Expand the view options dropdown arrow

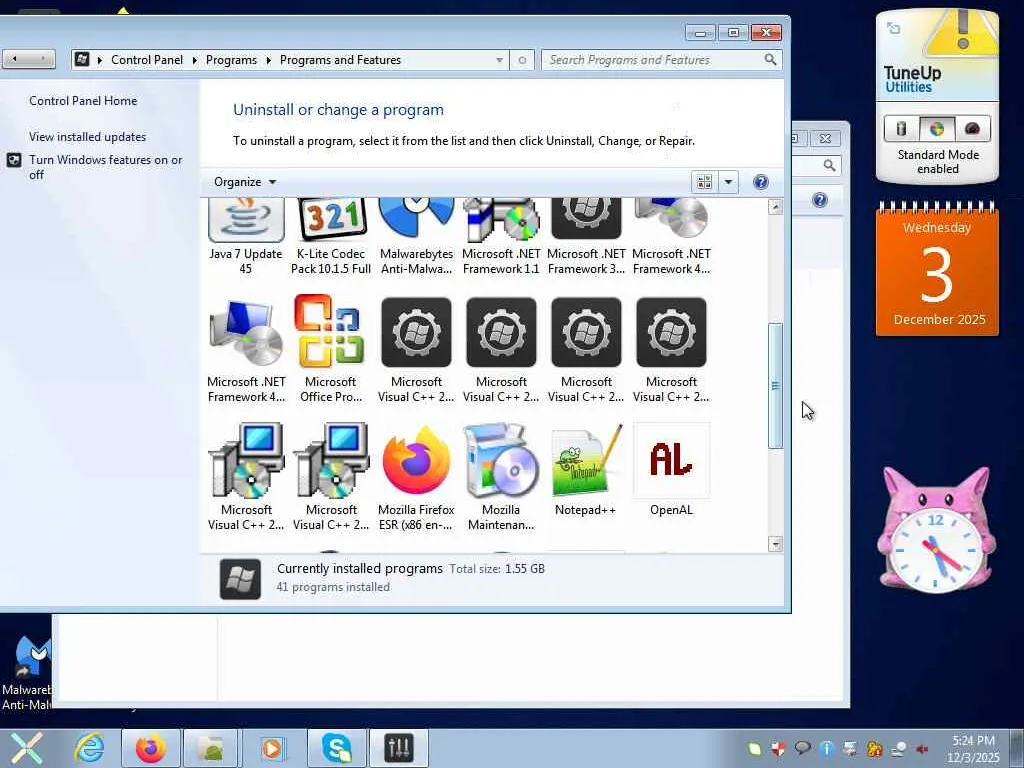(728, 182)
